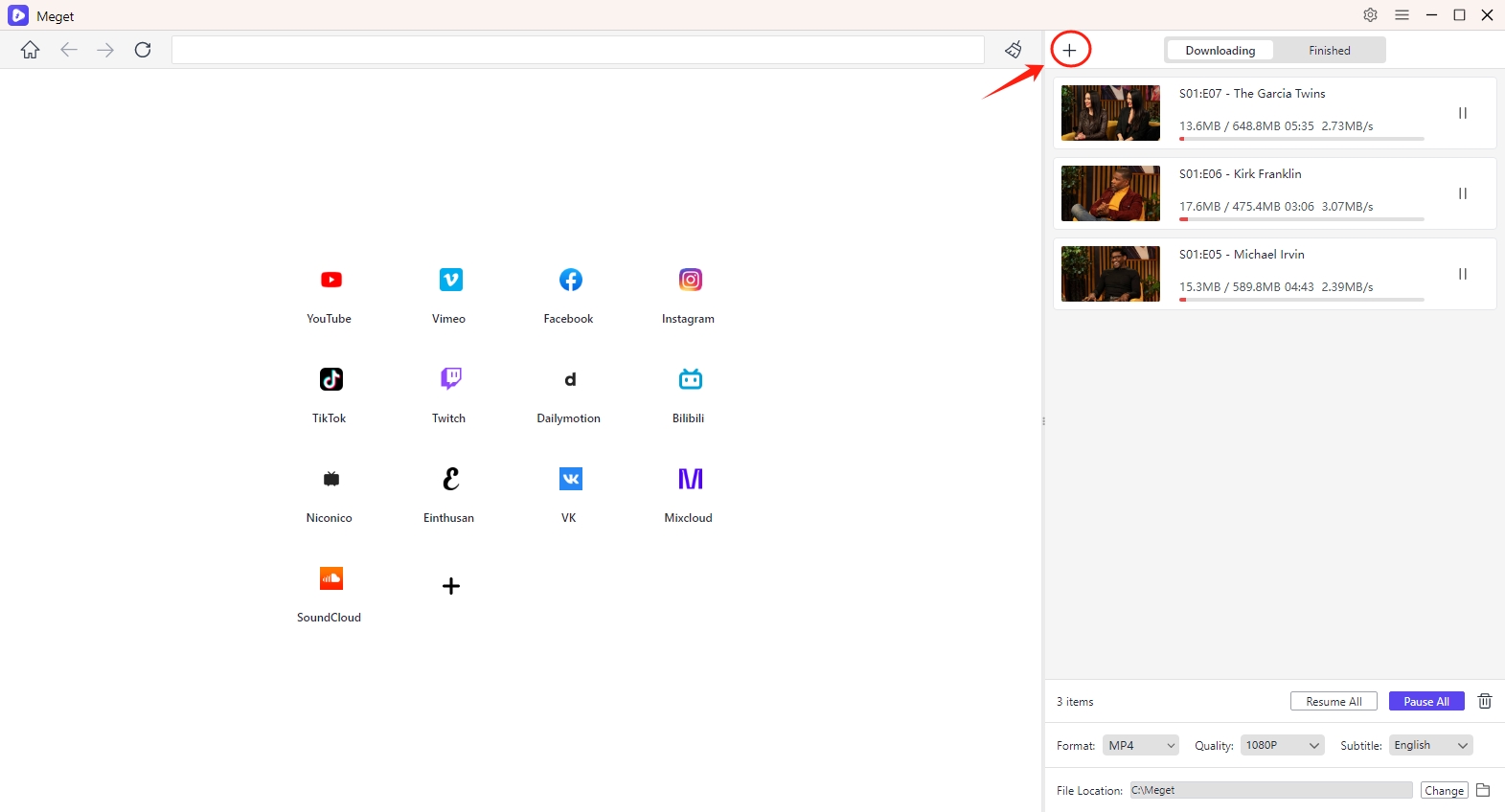This screenshot has width=1505, height=812.
Task: Open the Niconico shortcut icon
Action: [331, 479]
